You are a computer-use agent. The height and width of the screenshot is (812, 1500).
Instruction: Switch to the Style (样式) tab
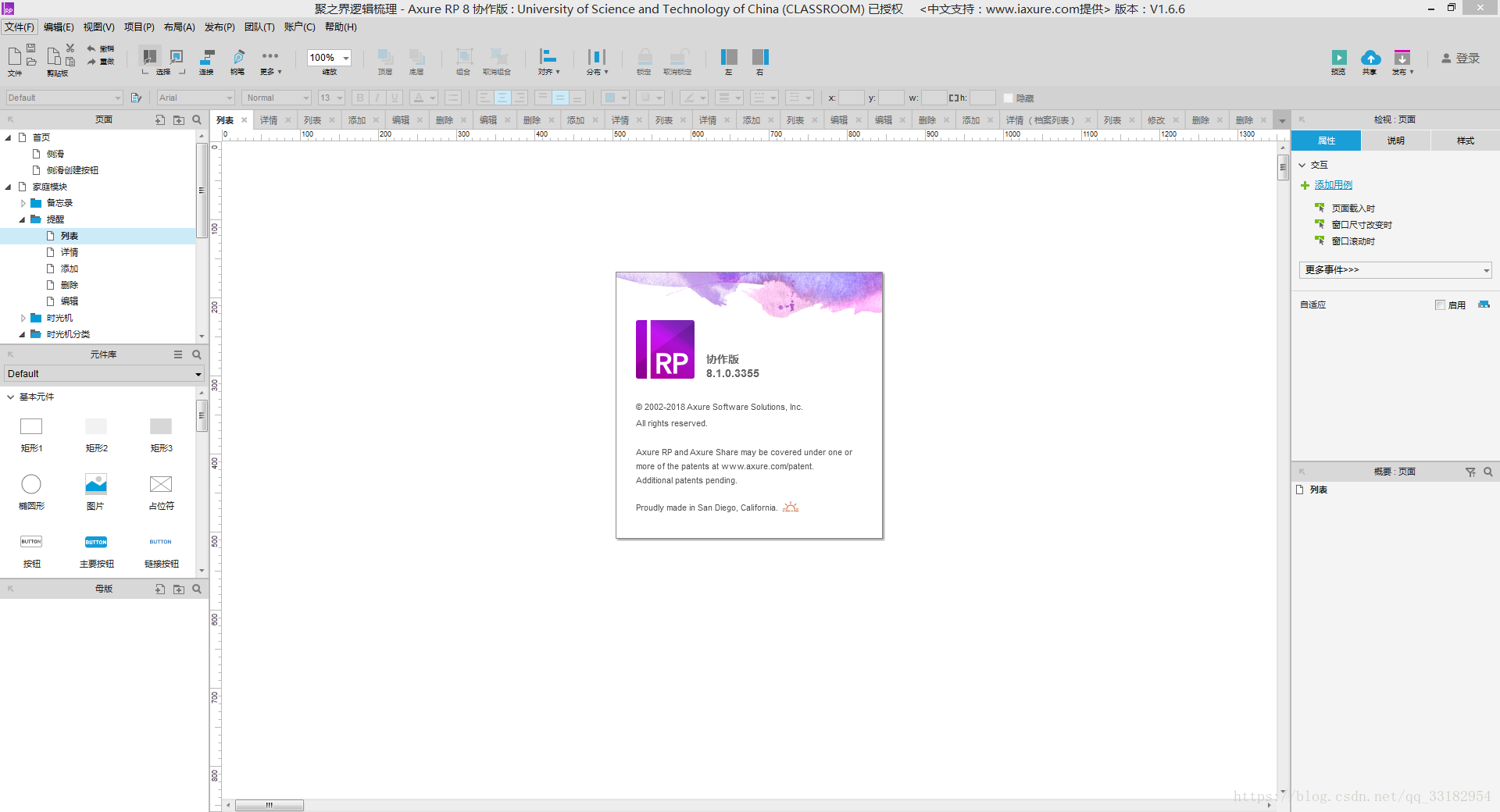[x=1466, y=141]
